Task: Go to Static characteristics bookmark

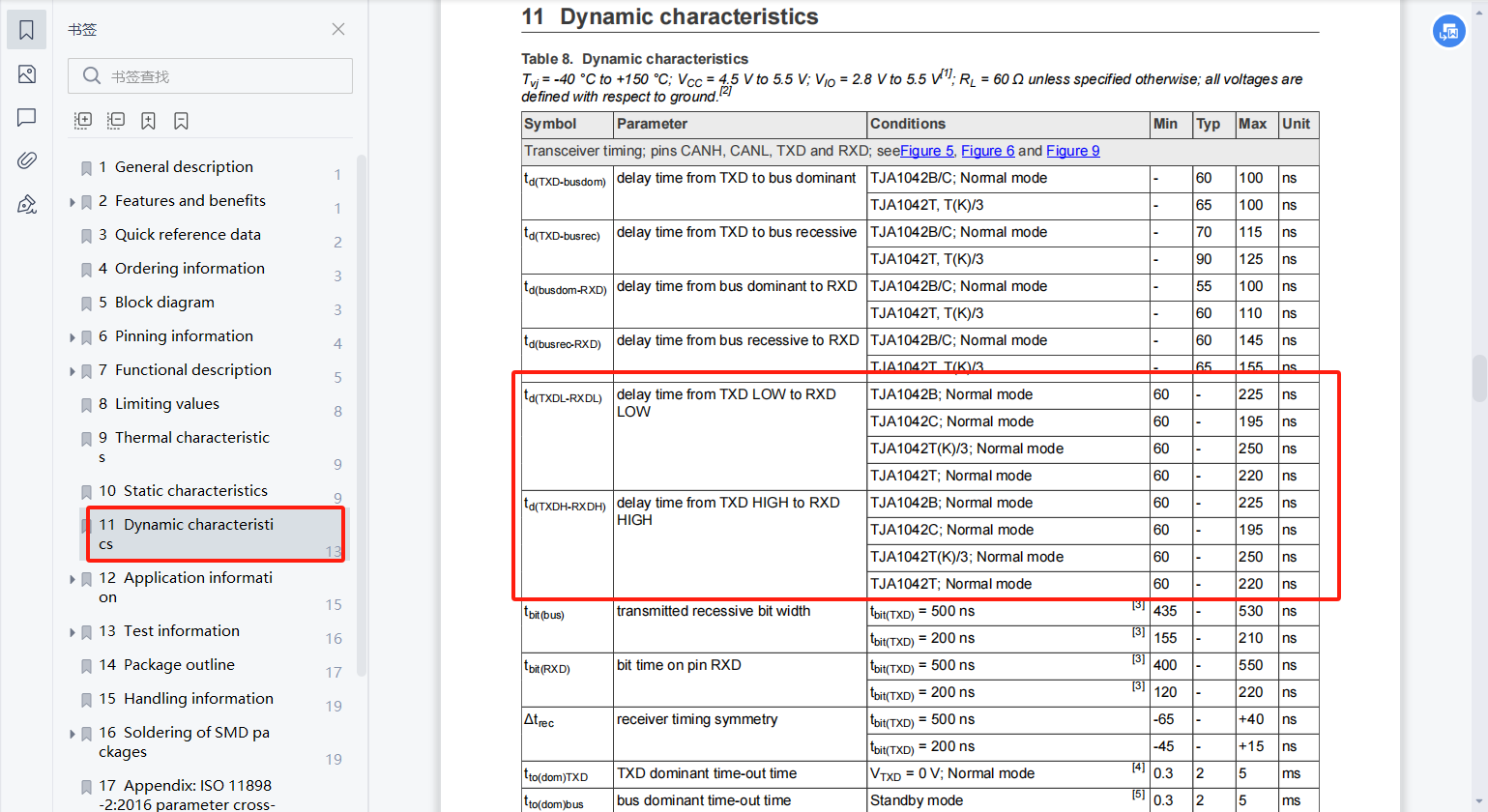Action: coord(183,490)
